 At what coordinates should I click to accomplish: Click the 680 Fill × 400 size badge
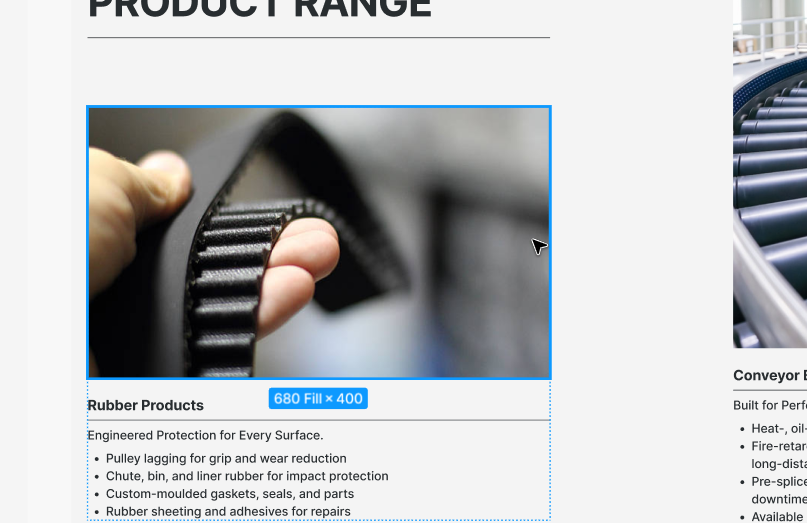(x=318, y=398)
